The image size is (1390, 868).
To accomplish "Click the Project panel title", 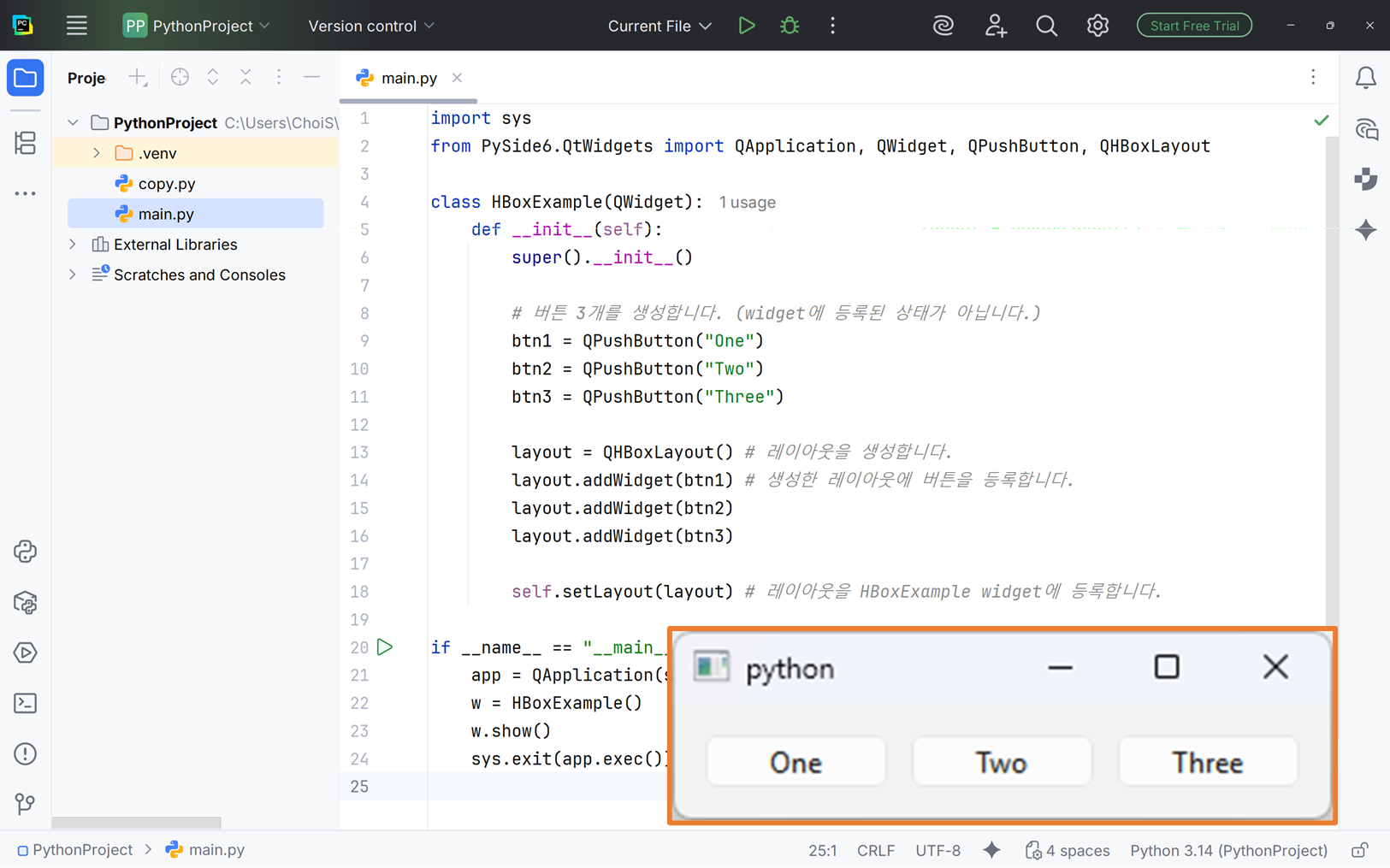I will click(86, 78).
